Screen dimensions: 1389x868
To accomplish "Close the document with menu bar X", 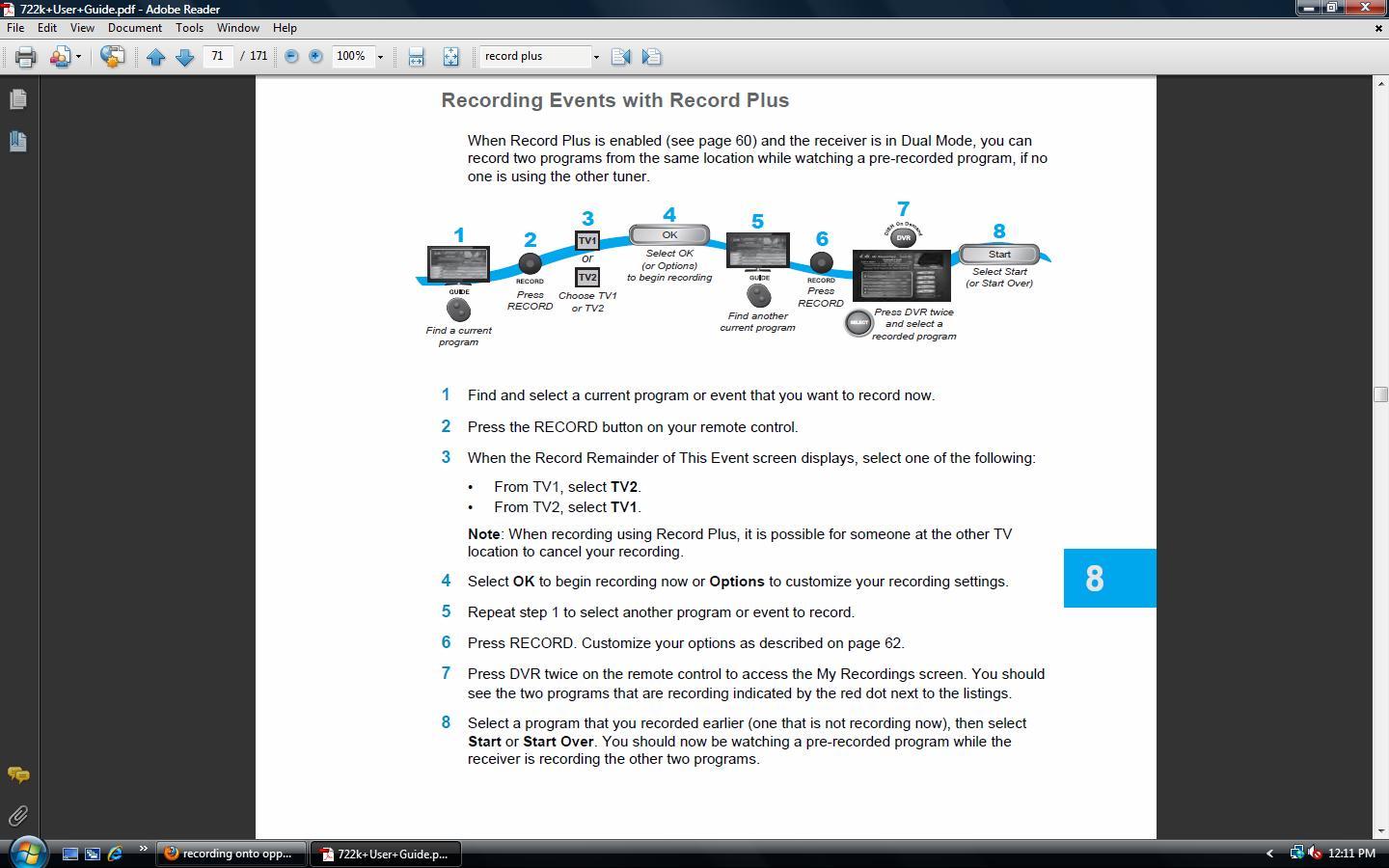I will (x=1377, y=28).
